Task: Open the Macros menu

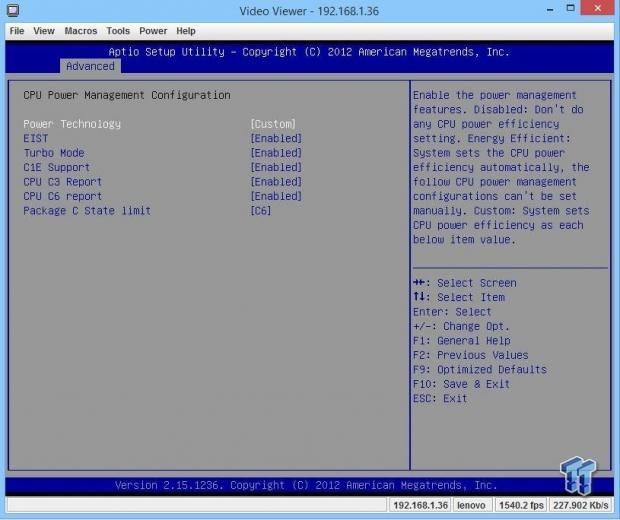Action: click(x=81, y=31)
